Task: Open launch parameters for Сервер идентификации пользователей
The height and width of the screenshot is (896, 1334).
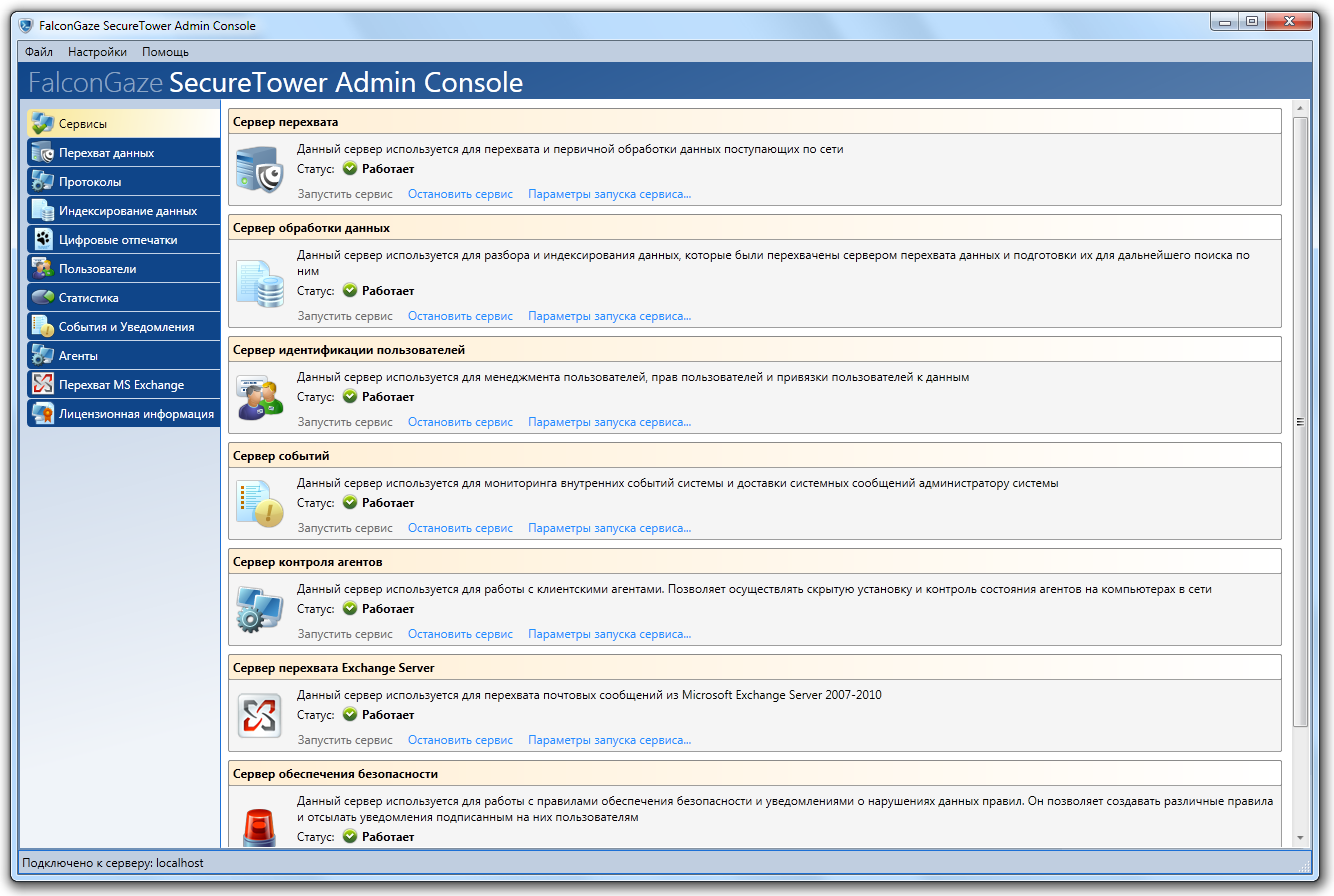Action: pos(610,422)
